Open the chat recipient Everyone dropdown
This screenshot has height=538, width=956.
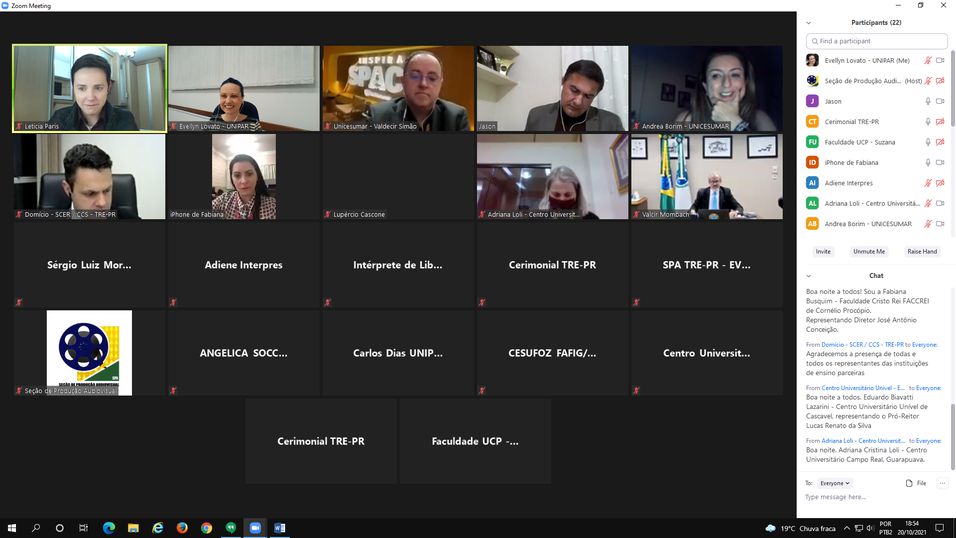click(x=835, y=483)
